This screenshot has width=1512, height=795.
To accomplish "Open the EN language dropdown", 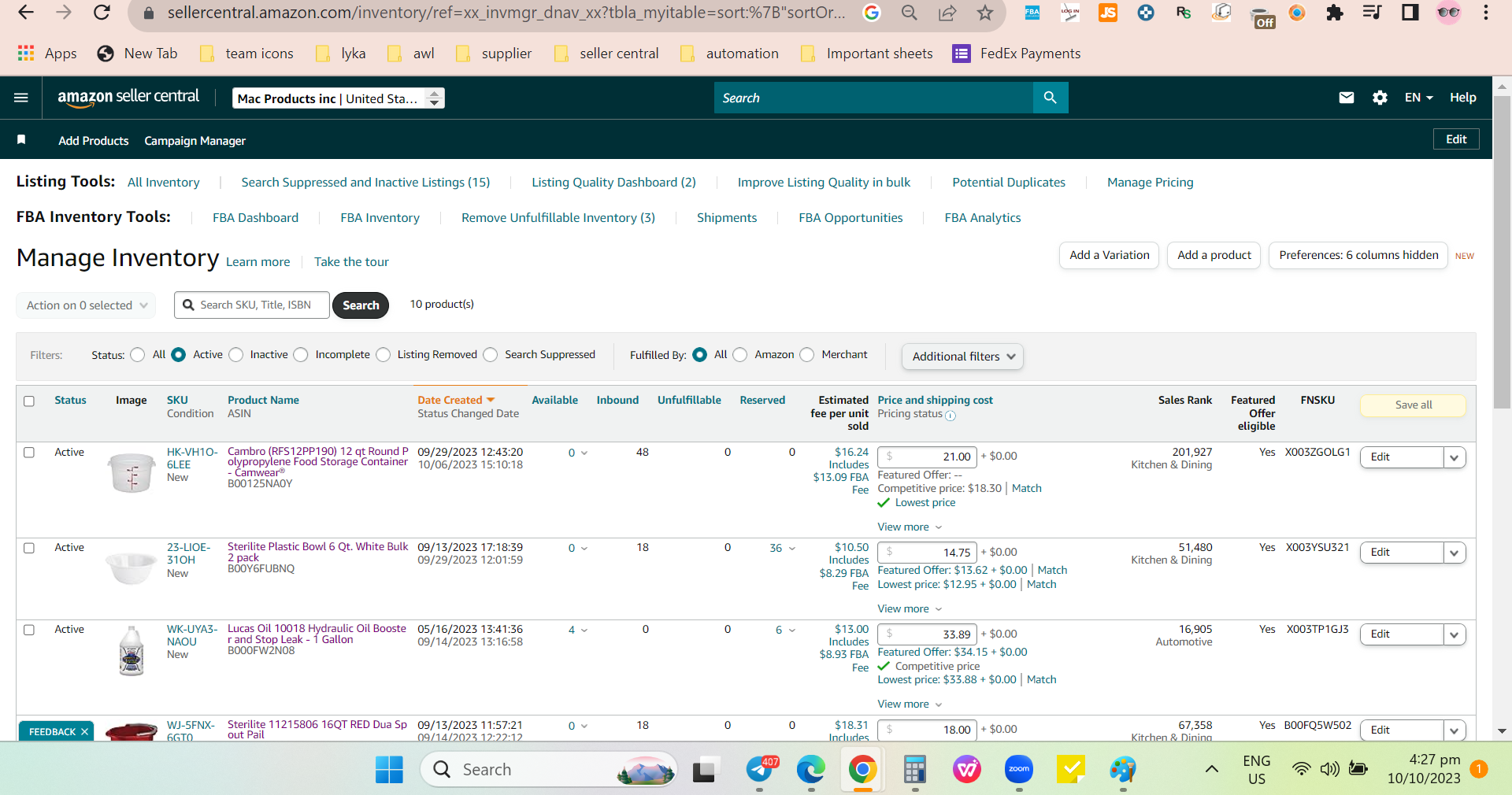I will 1418,98.
